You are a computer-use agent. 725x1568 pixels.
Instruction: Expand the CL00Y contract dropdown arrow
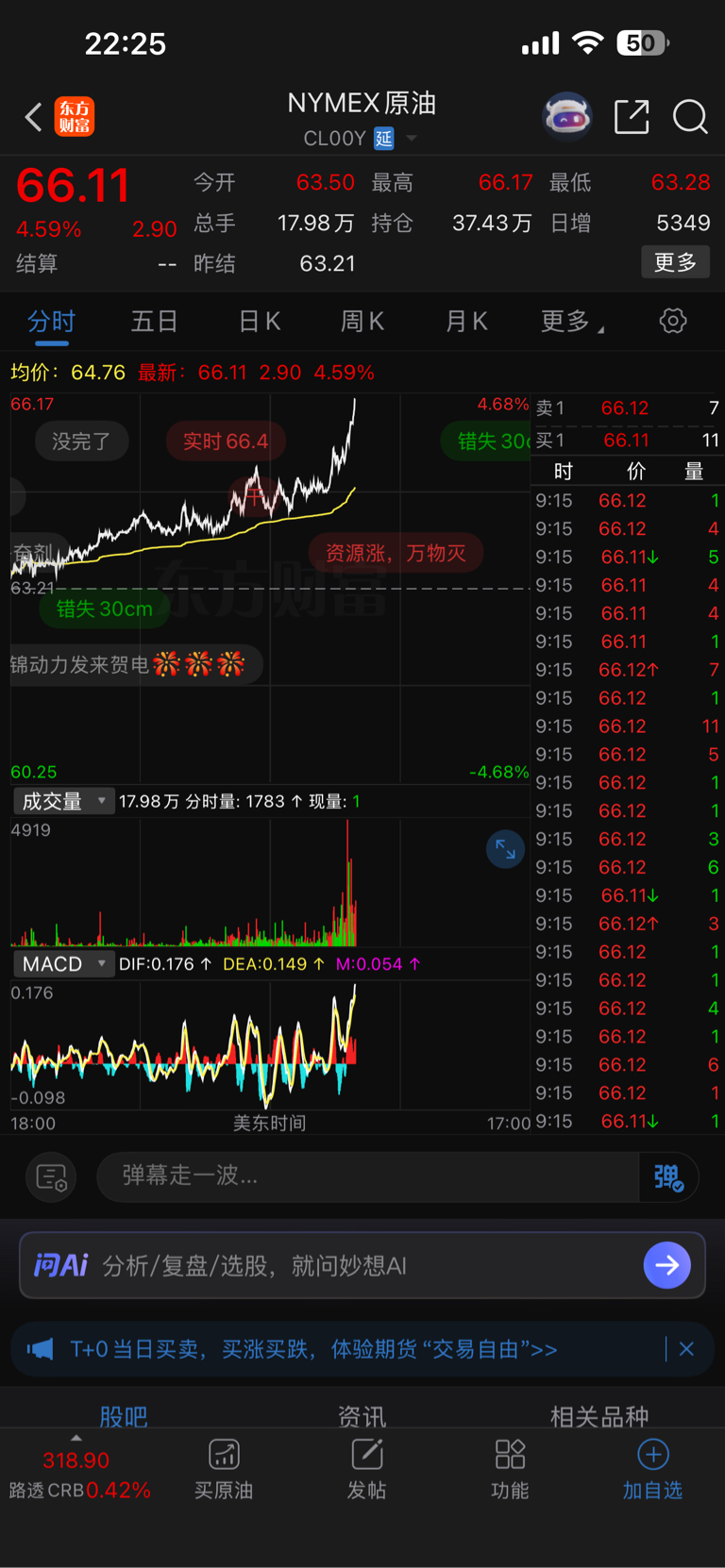(x=412, y=139)
